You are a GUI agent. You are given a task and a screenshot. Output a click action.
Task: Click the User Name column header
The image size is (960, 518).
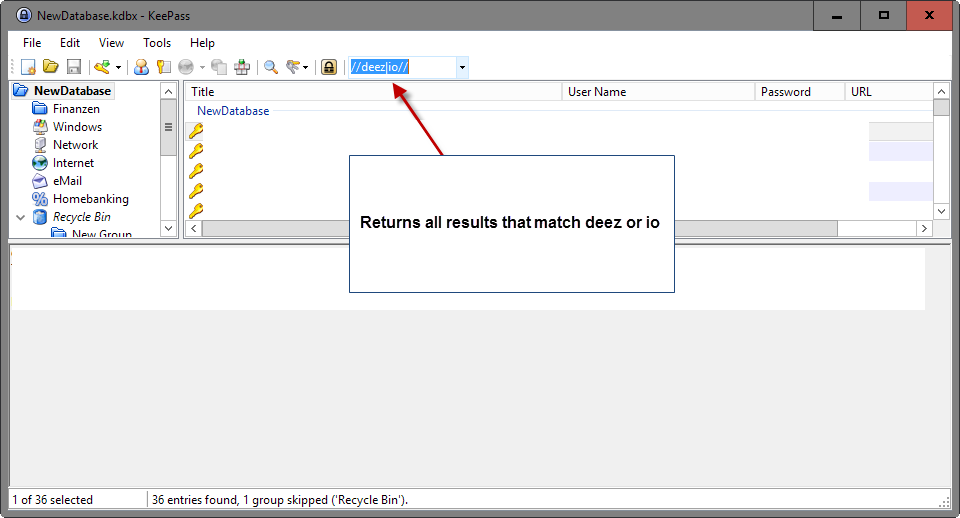[657, 92]
